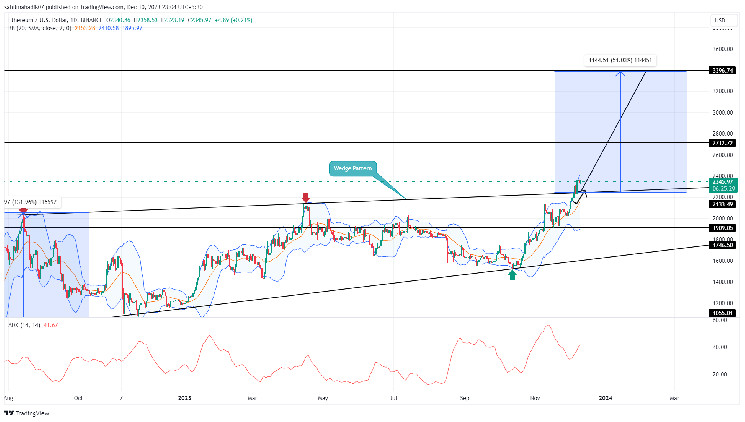Open the USD currency selector on price axis
The image size is (745, 422).
(x=715, y=20)
